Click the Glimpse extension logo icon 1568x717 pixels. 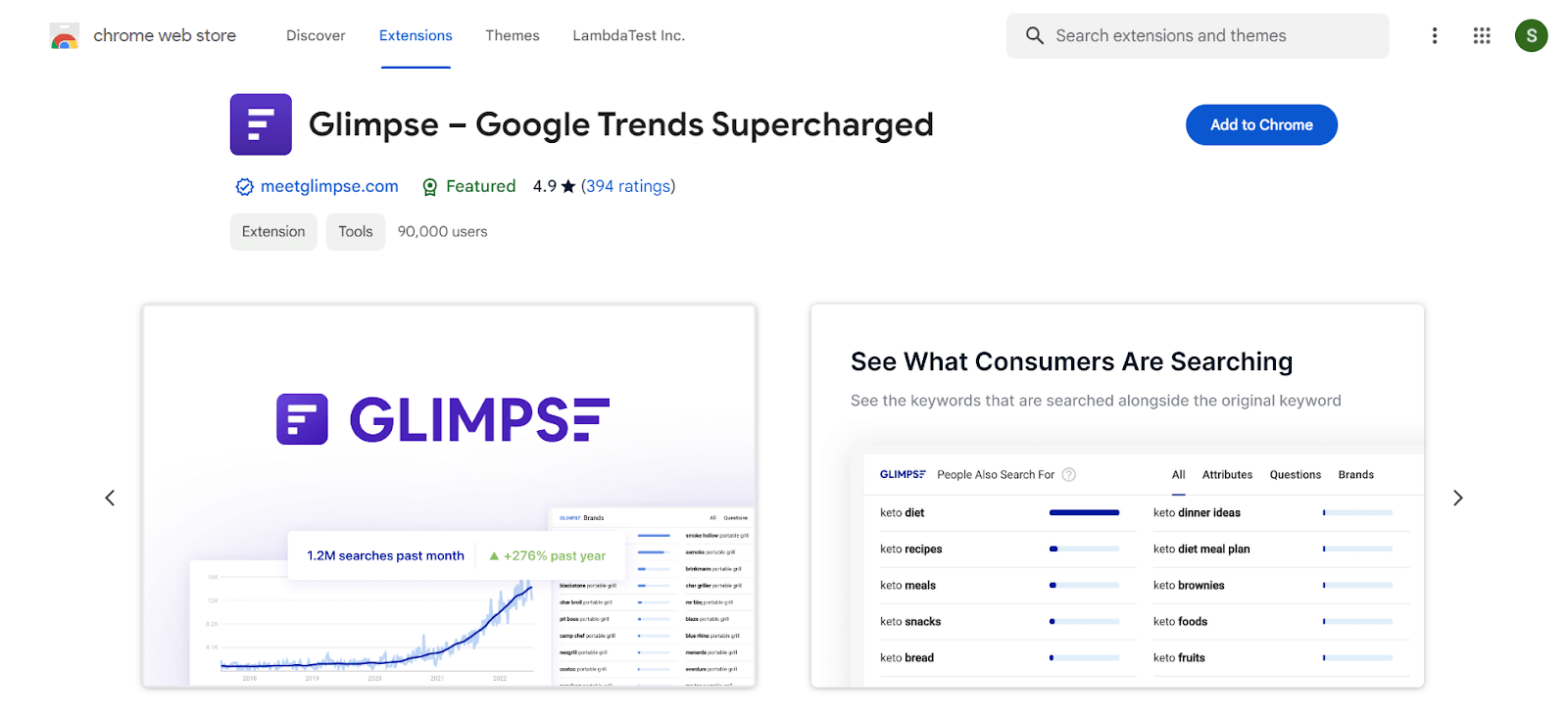pyautogui.click(x=261, y=124)
